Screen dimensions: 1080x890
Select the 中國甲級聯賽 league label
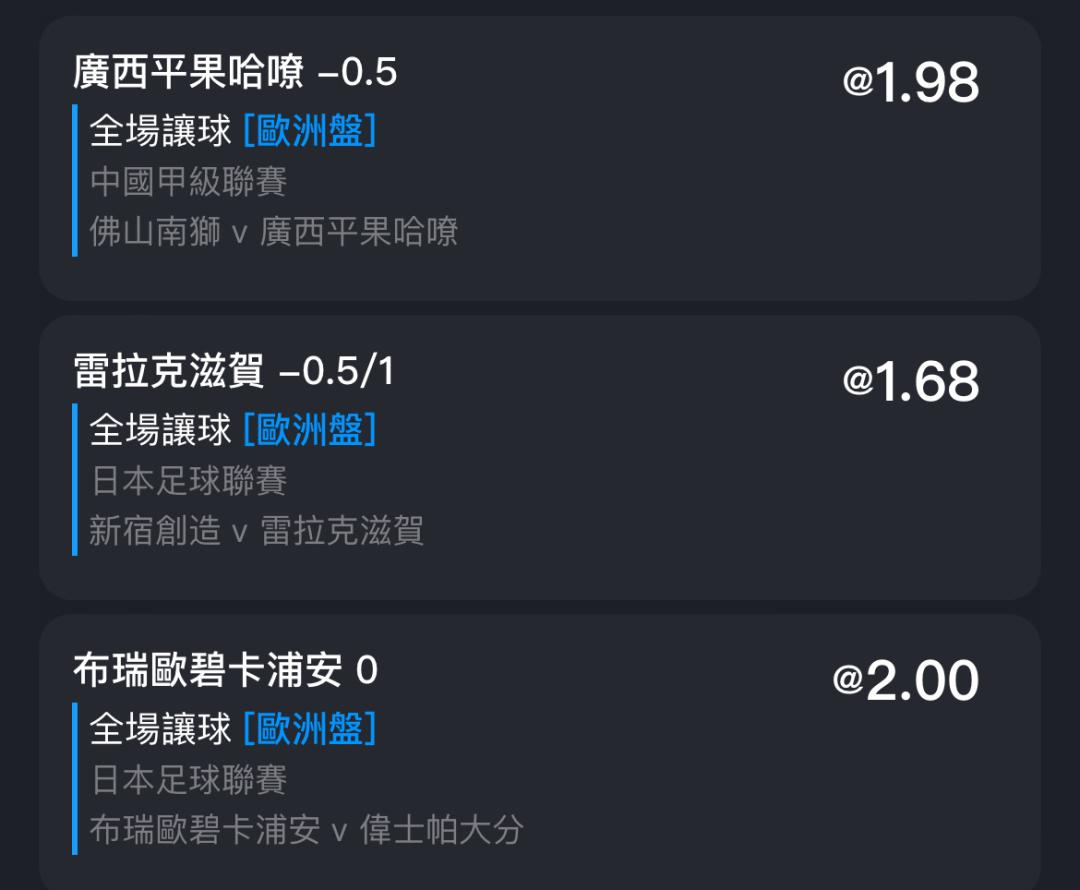(189, 181)
